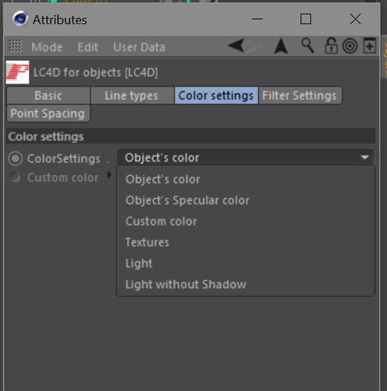Open the Mode menu

(x=47, y=47)
